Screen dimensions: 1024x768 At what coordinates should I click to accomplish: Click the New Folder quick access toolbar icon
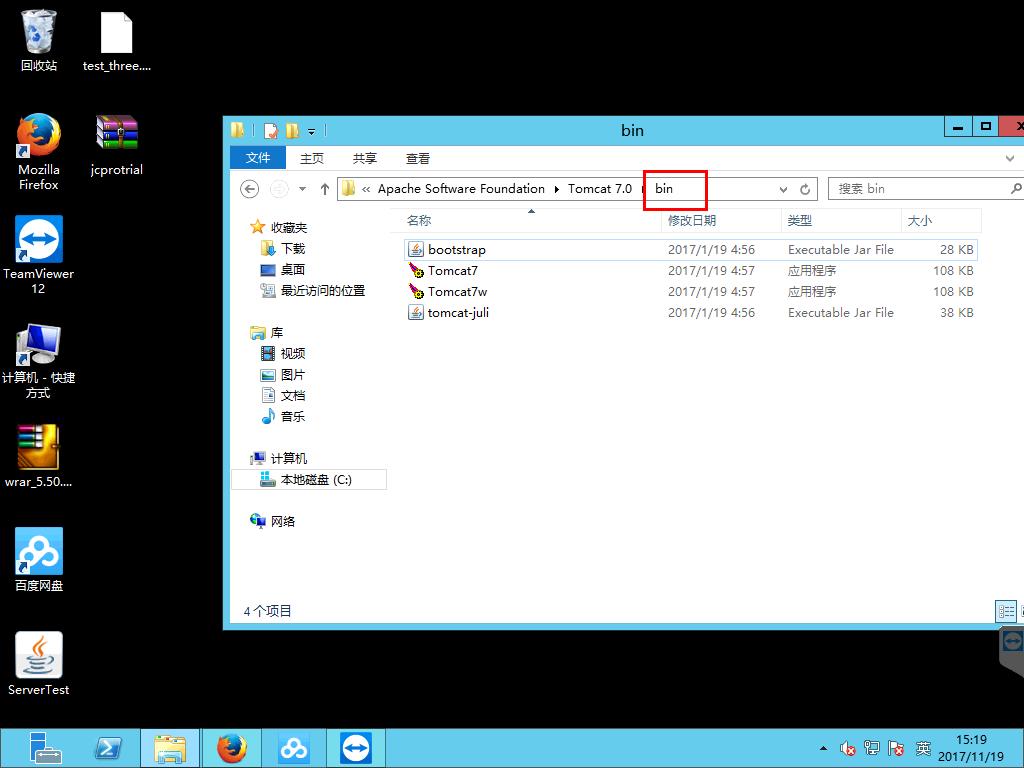(292, 131)
